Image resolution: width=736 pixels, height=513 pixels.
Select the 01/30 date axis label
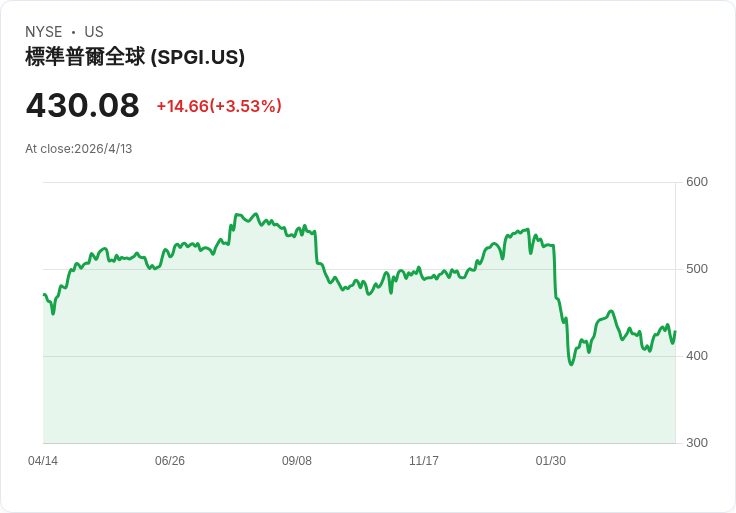pyautogui.click(x=551, y=461)
